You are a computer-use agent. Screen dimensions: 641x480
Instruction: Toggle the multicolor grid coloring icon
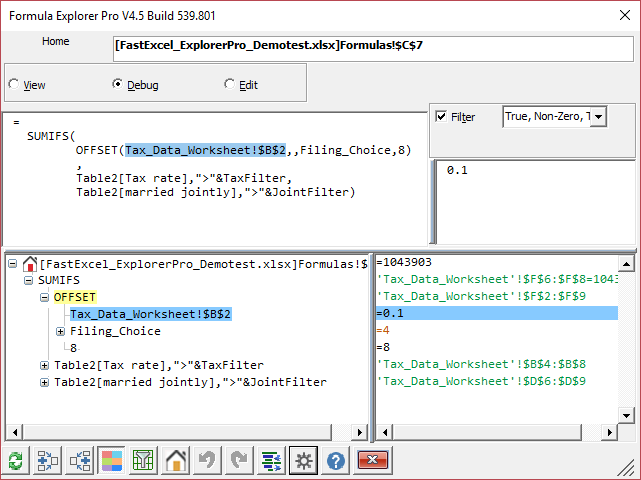coord(112,461)
